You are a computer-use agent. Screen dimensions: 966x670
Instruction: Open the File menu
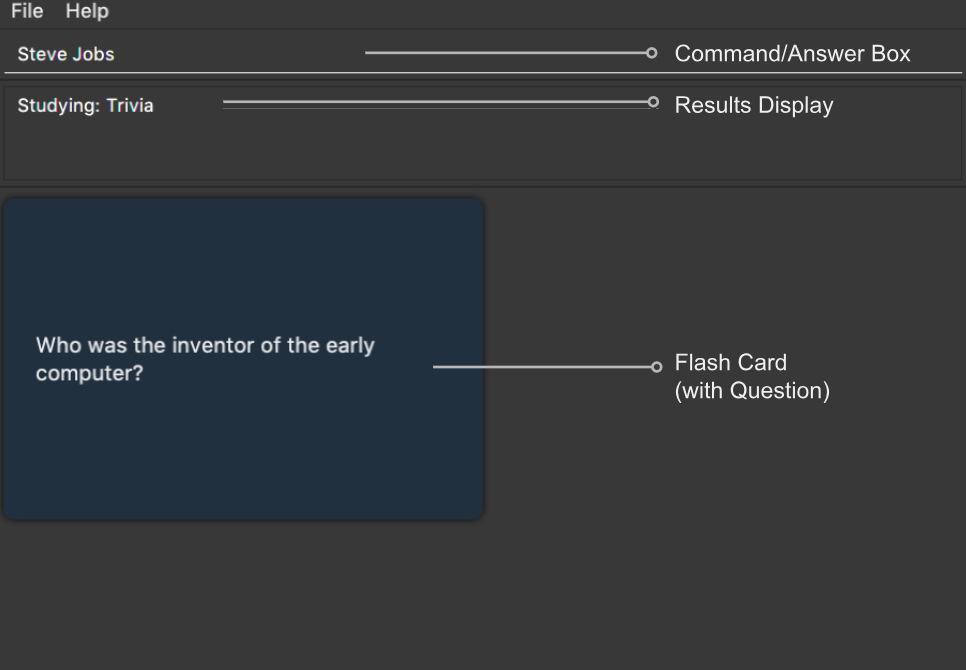click(27, 11)
